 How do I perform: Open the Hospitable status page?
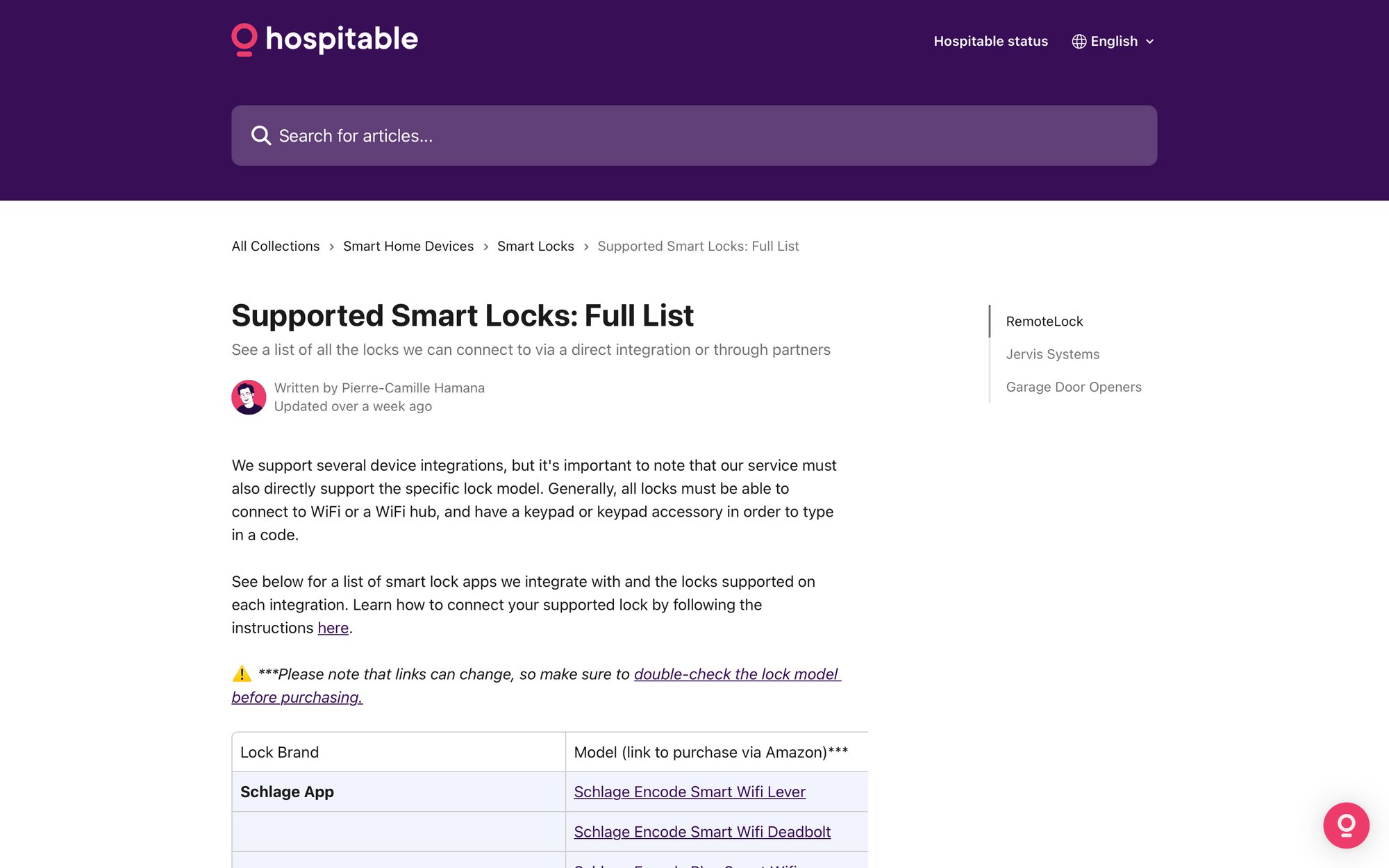tap(991, 41)
